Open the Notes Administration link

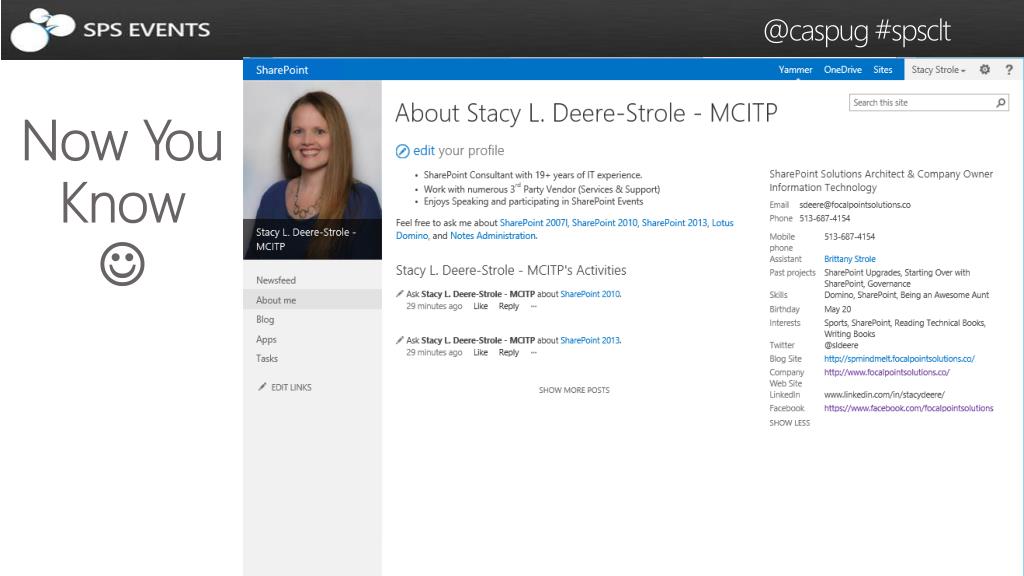coord(493,236)
